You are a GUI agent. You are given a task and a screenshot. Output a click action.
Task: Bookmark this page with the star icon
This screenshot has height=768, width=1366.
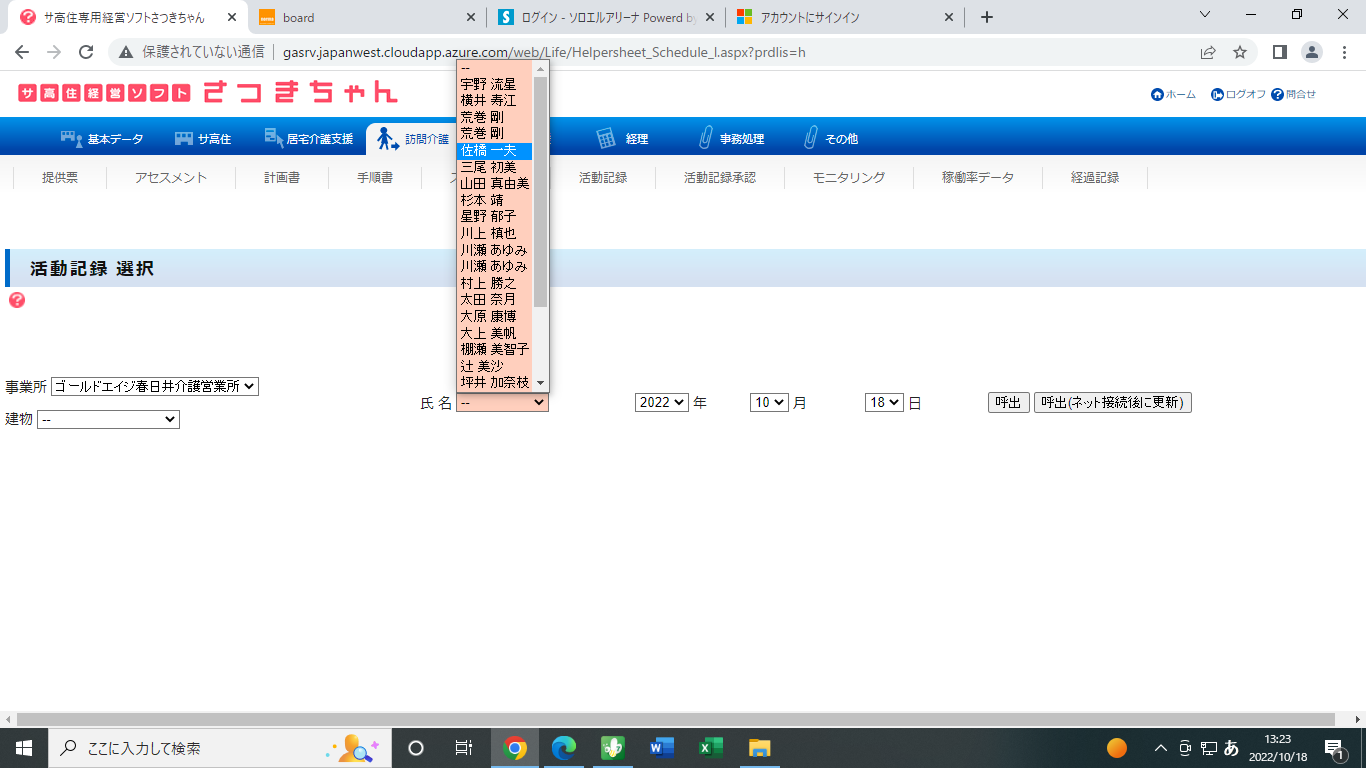pos(1240,52)
